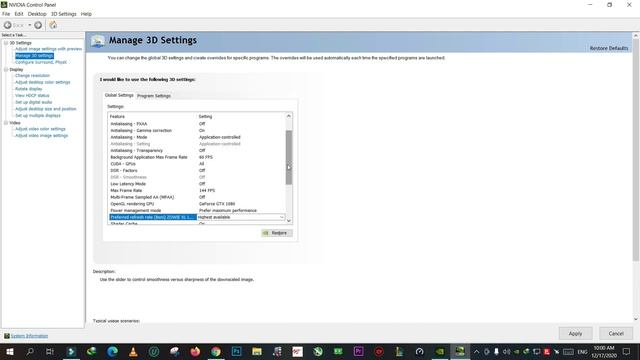Select Antialiasing - Gamma correction row
The image size is (640, 360).
[197, 131]
